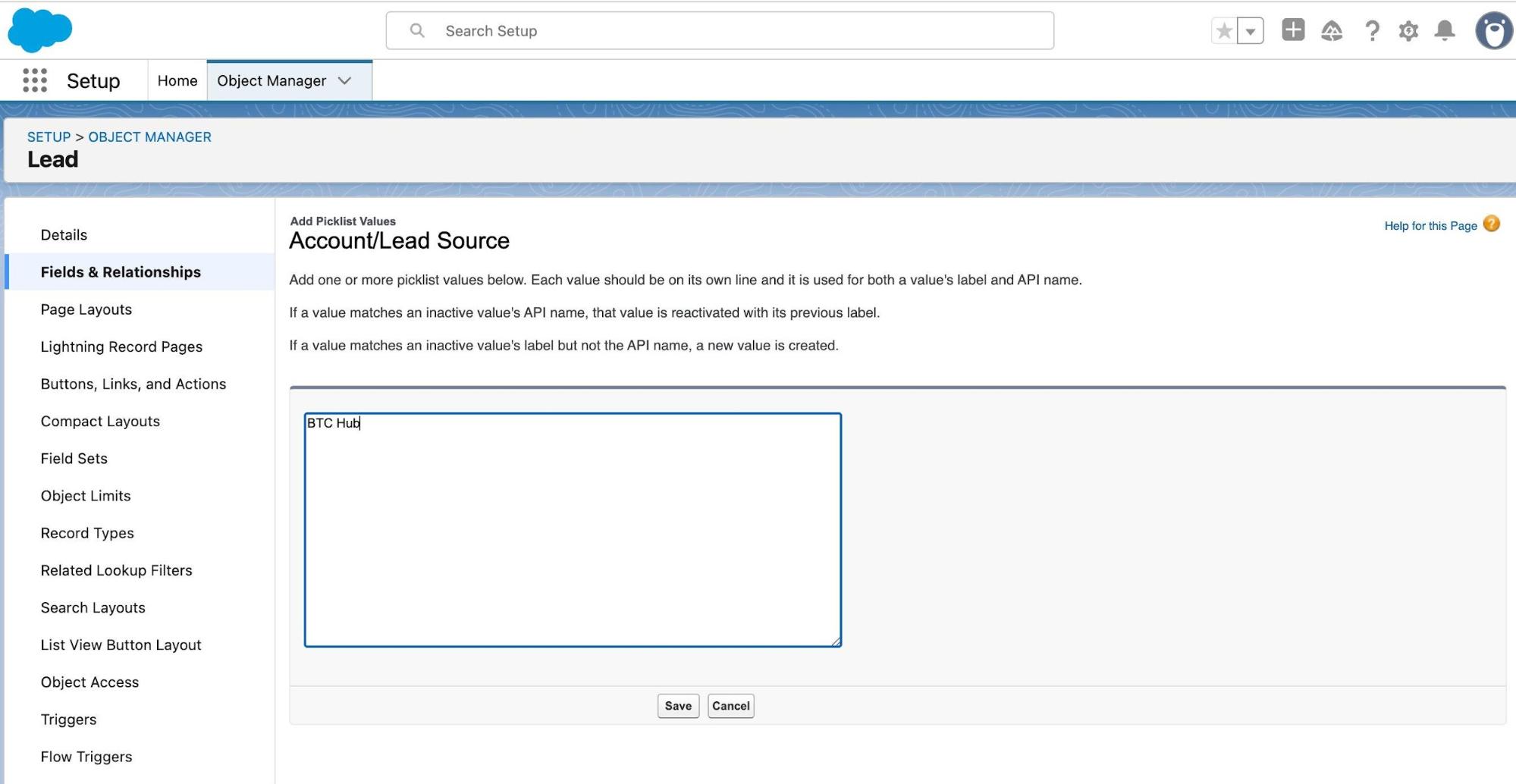Cancel adding picklist values
Image resolution: width=1516 pixels, height=784 pixels.
(x=730, y=706)
